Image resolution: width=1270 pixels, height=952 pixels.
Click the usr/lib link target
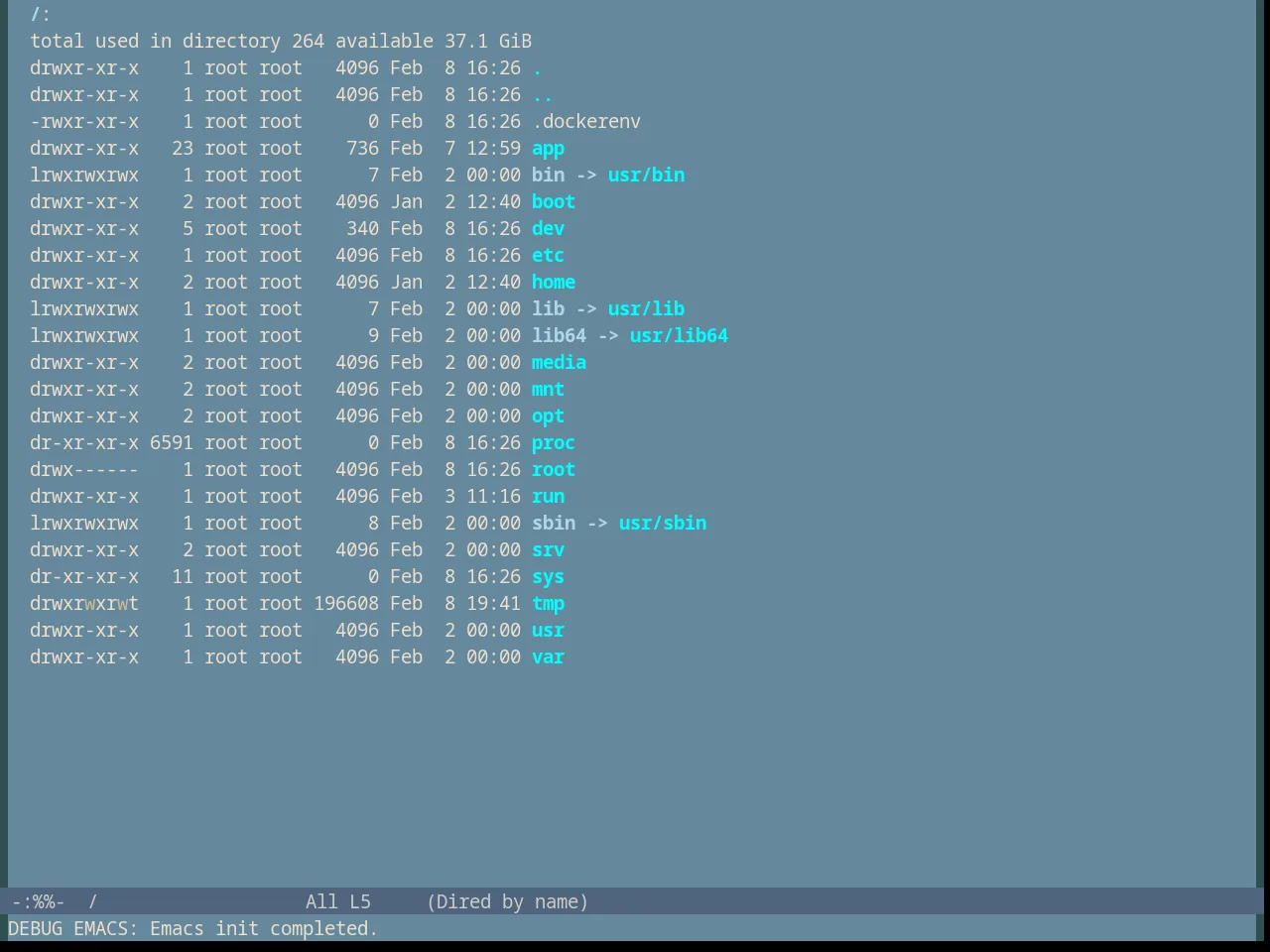[646, 309]
